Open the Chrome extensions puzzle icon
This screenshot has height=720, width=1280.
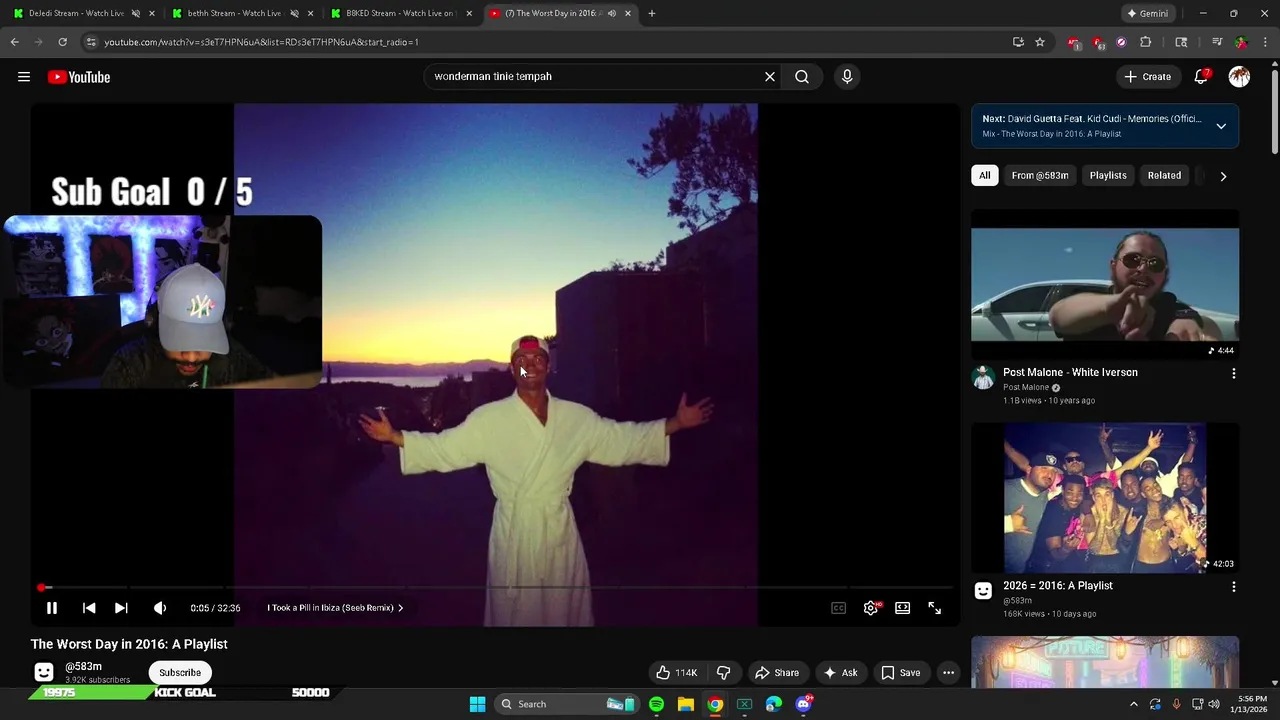tap(1146, 42)
